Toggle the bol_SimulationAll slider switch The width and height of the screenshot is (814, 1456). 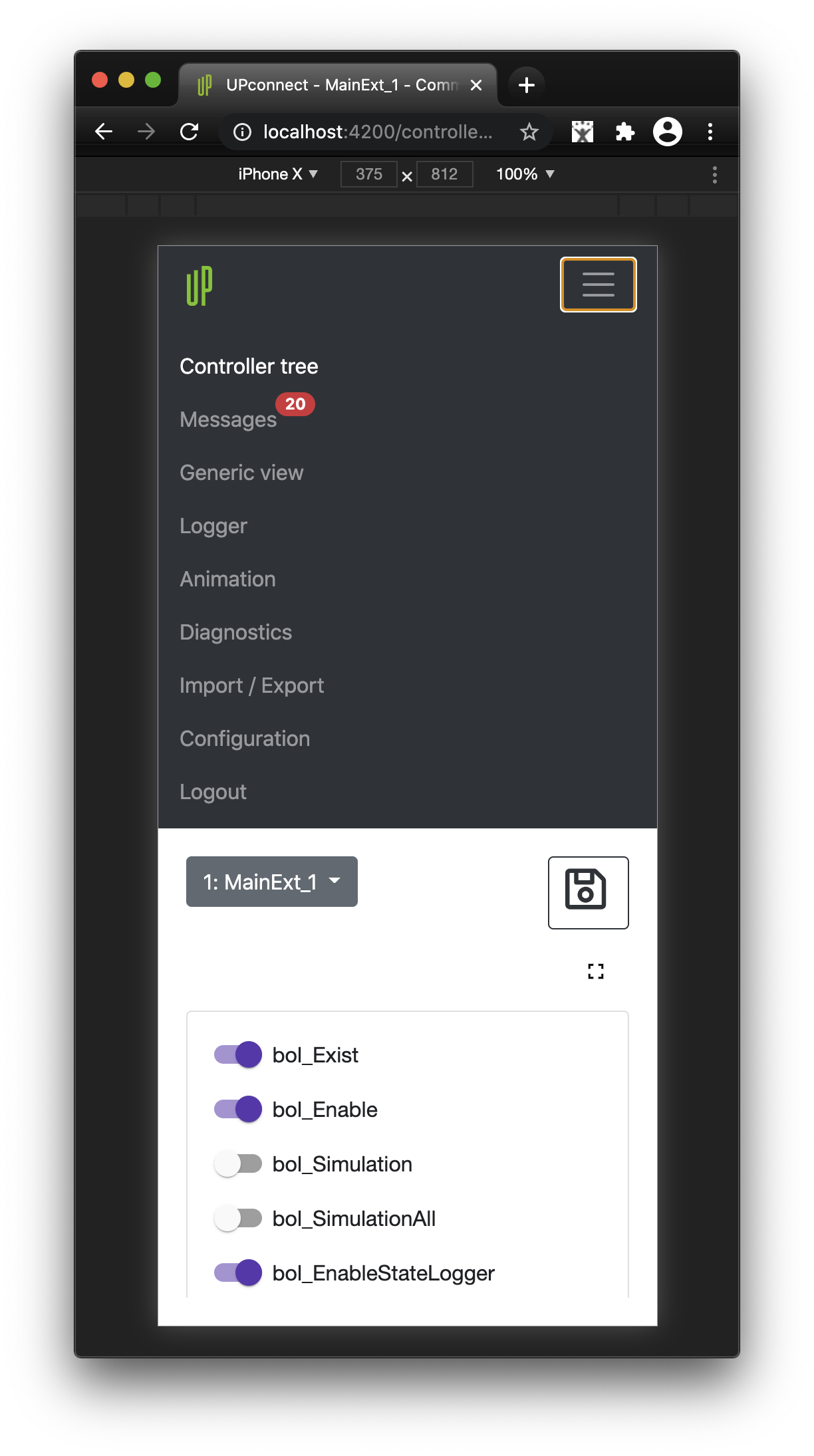[238, 1218]
